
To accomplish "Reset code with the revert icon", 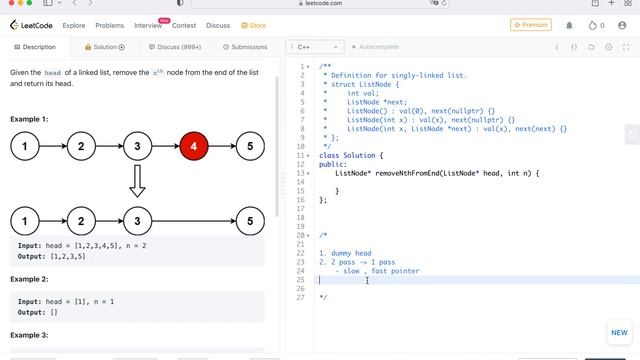I will pos(591,47).
